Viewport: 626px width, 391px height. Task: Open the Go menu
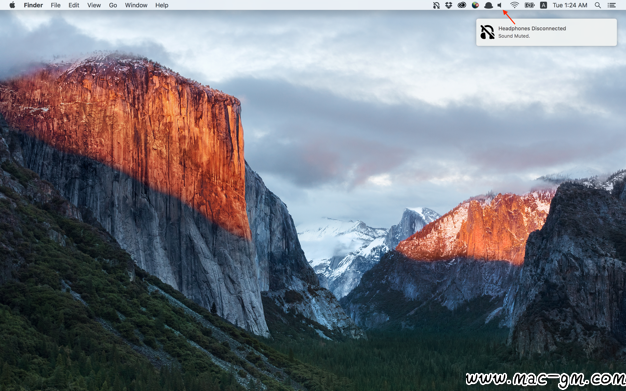coord(113,5)
